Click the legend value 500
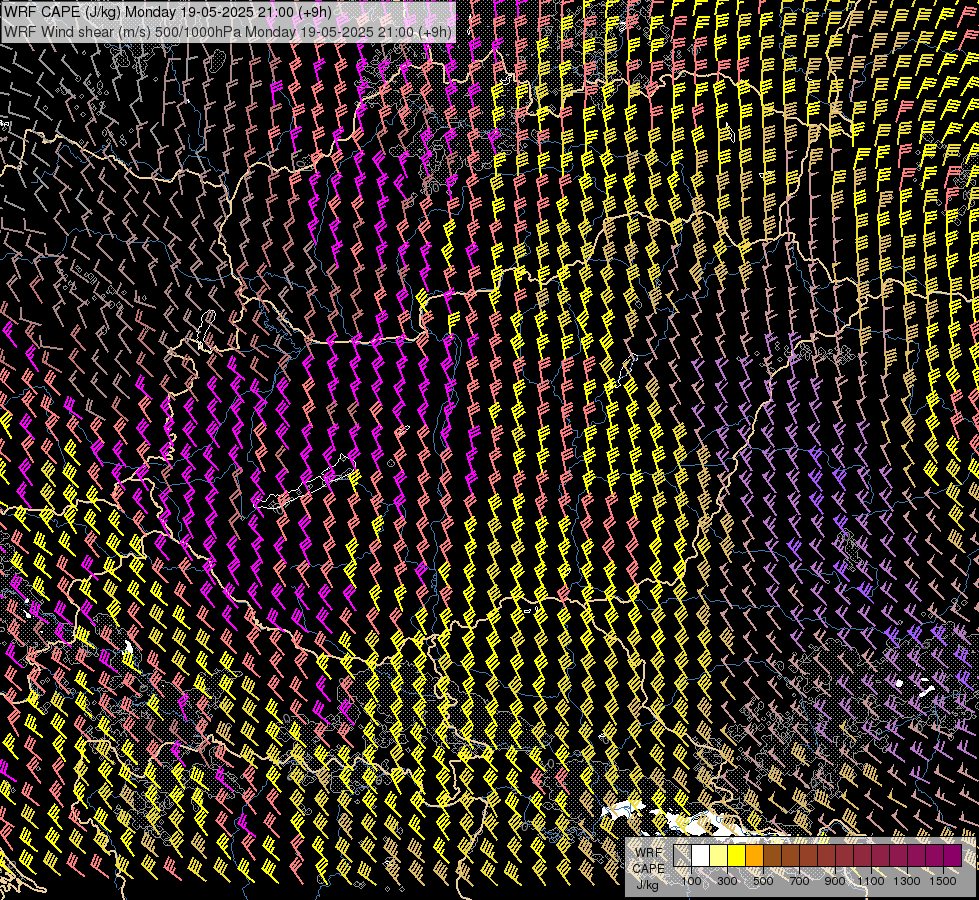The width and height of the screenshot is (979, 900). tap(763, 881)
